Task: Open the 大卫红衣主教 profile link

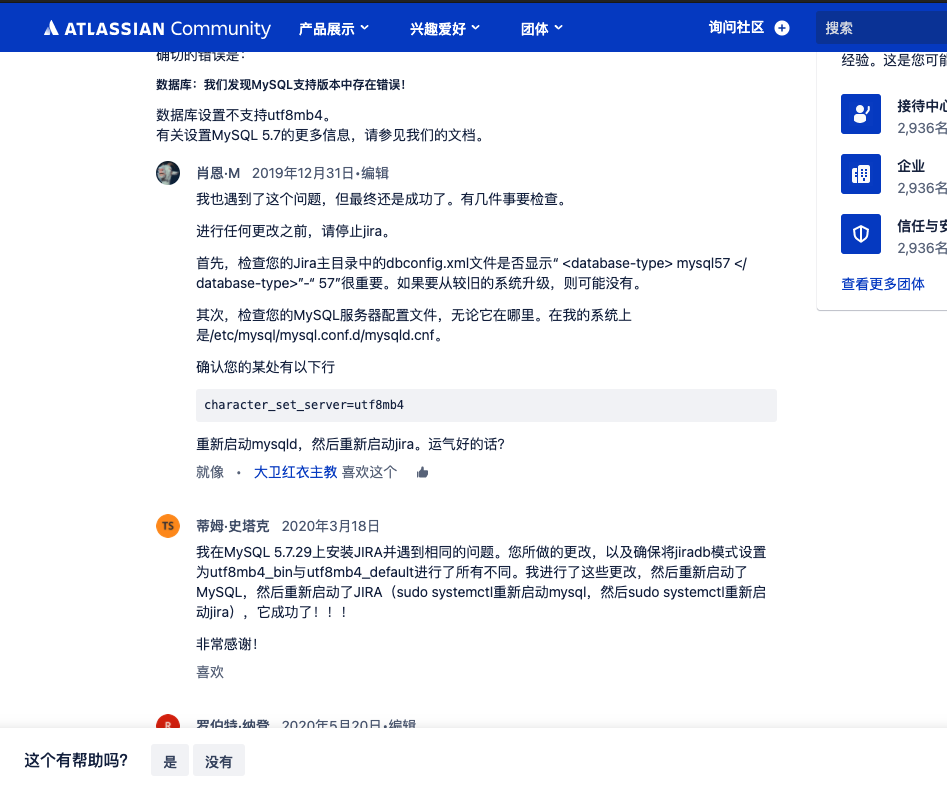Action: pos(295,472)
